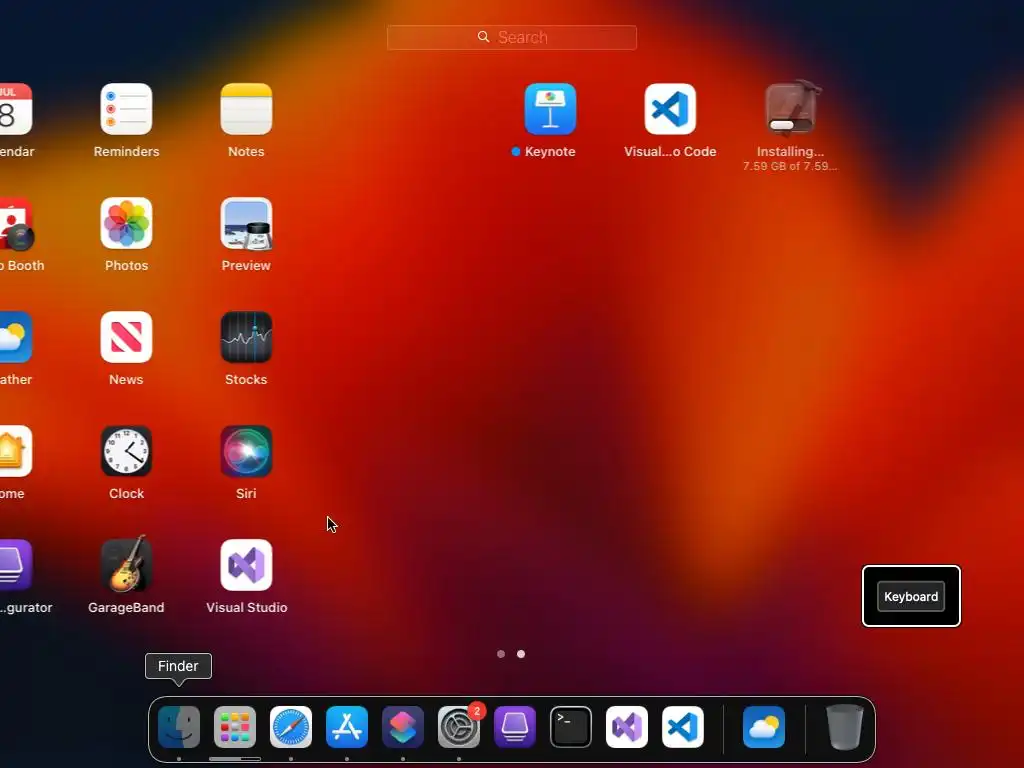This screenshot has height=768, width=1024.
Task: Open App Store from the Dock
Action: [x=347, y=727]
